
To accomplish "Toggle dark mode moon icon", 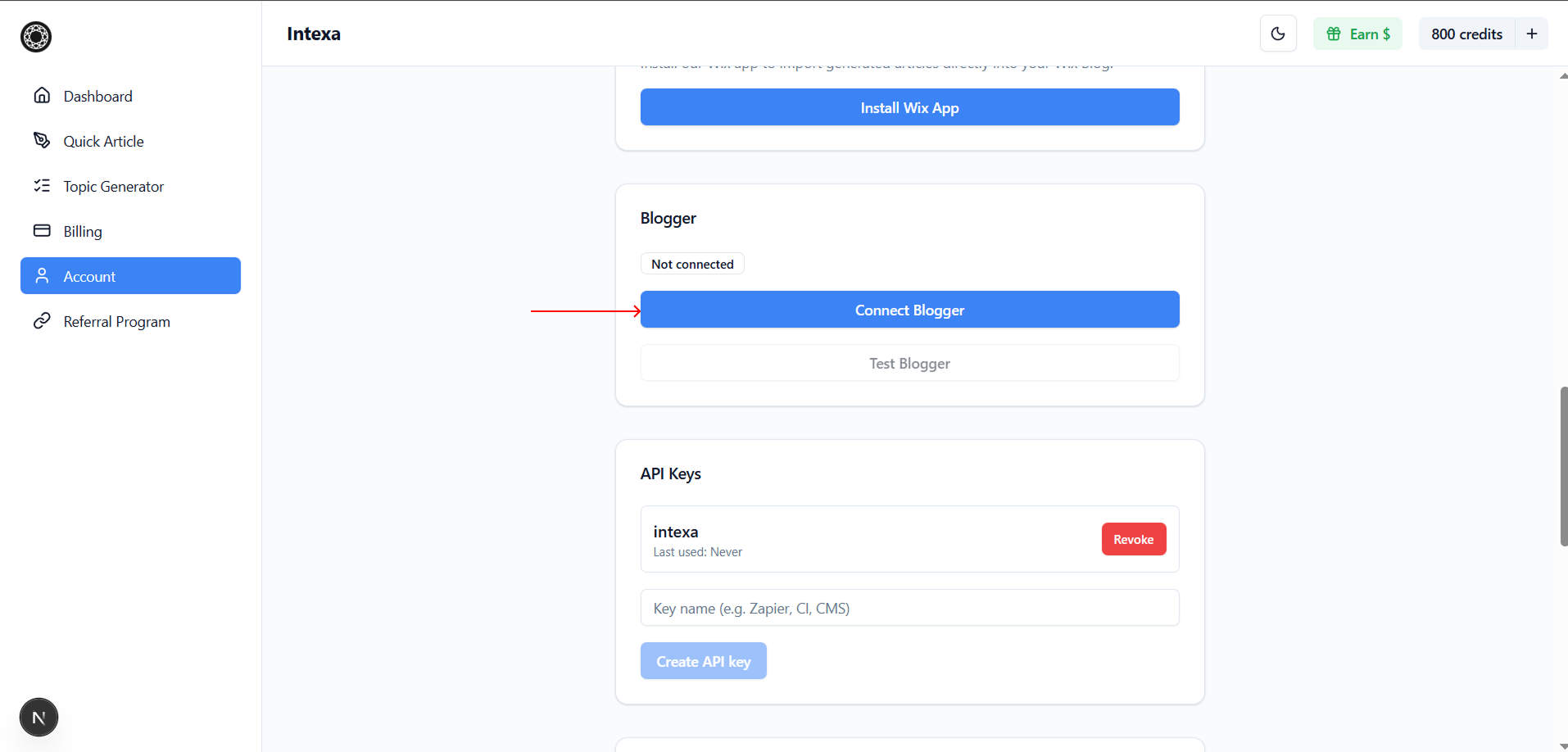I will 1278,34.
